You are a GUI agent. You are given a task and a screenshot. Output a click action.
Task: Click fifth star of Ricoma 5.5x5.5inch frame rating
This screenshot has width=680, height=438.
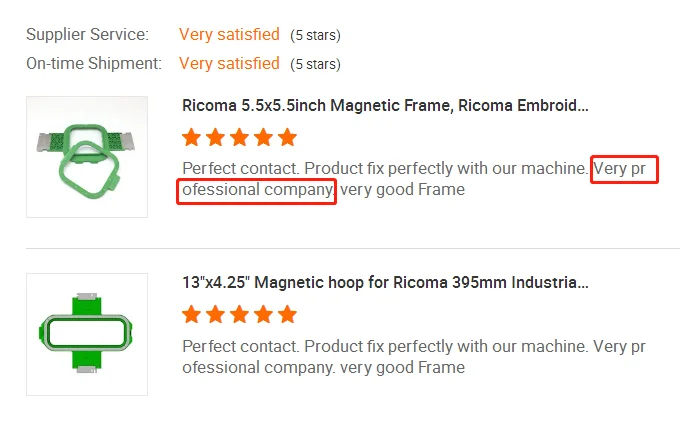point(288,137)
